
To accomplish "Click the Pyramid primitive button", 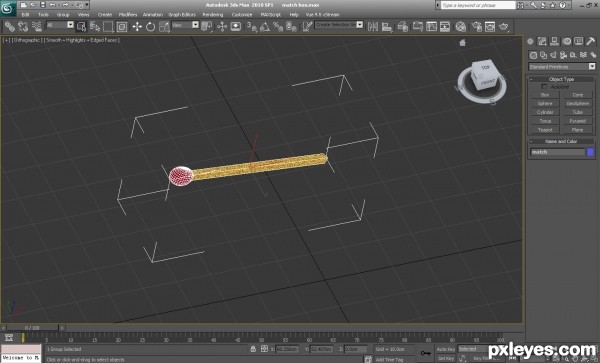I will point(577,121).
